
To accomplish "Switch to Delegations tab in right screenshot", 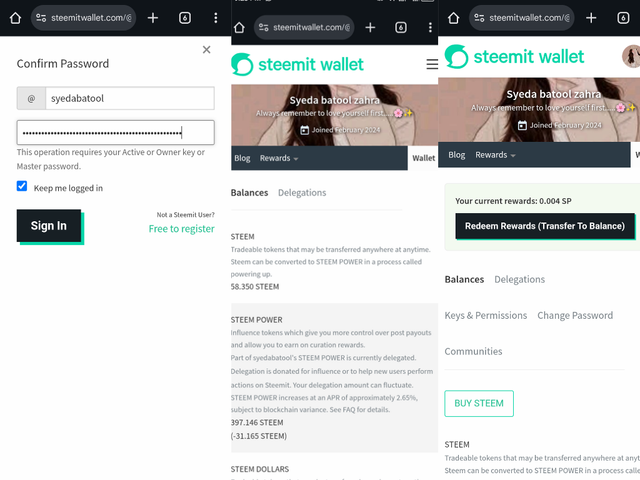I will 520,280.
